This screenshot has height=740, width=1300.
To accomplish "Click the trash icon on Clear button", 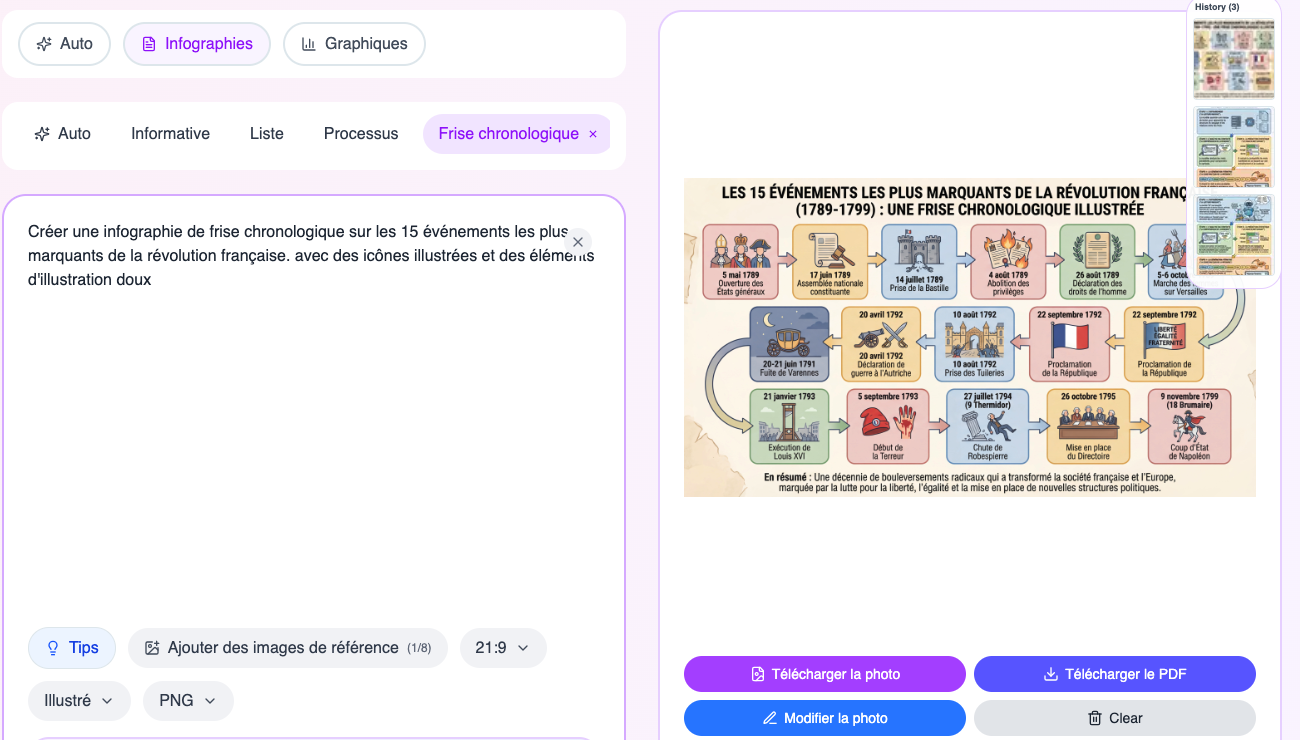I will [1095, 718].
